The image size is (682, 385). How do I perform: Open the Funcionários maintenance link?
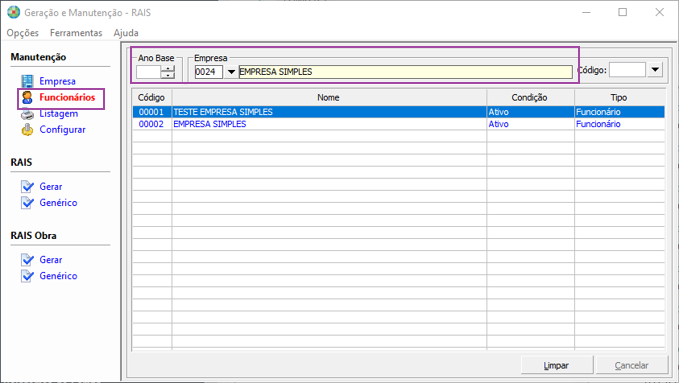[67, 97]
